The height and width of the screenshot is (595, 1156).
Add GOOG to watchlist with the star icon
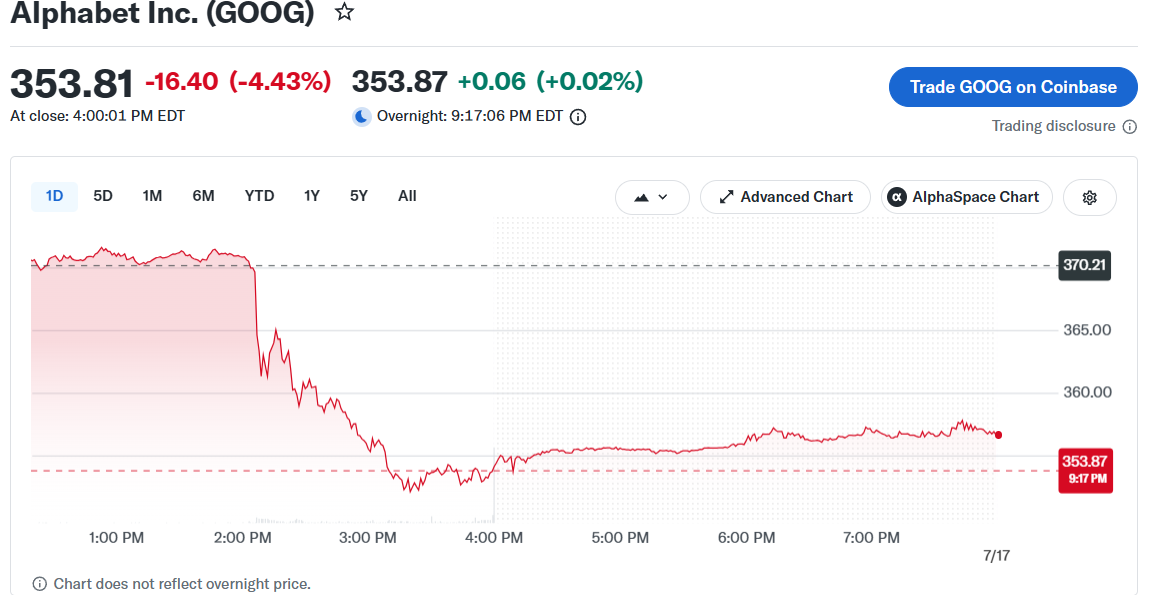(x=344, y=12)
